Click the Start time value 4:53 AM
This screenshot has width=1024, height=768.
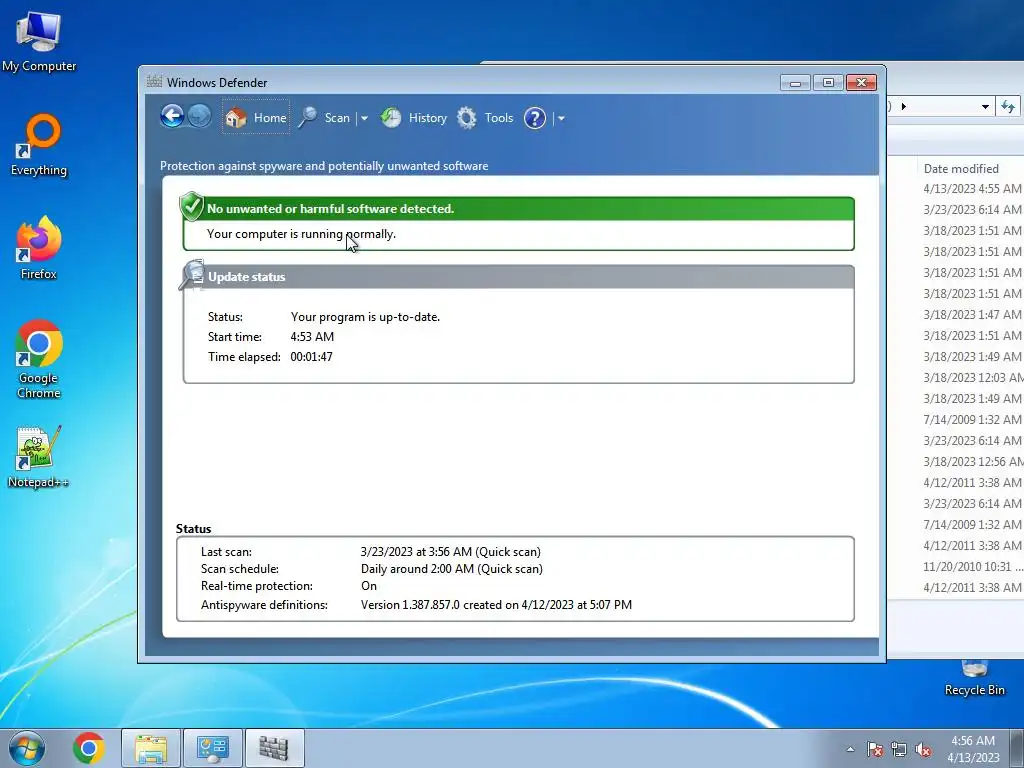click(x=312, y=337)
